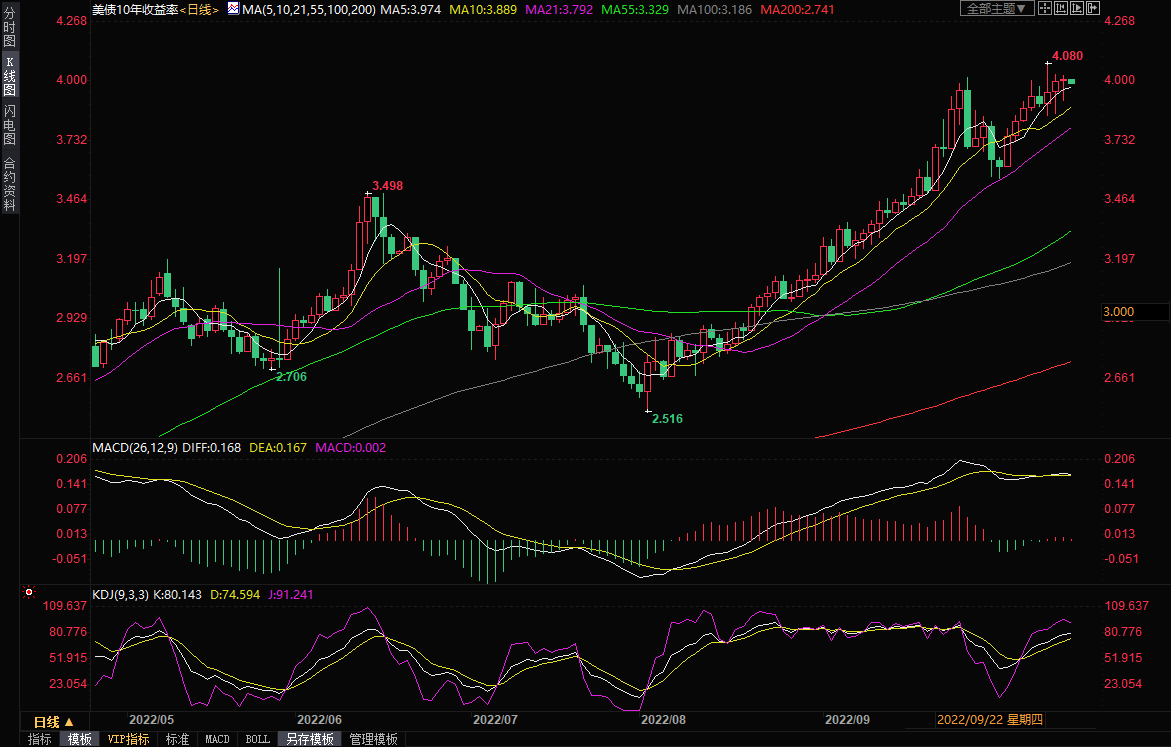Viewport: 1171px width, 747px height.
Task: Click the MA indicator chart icon
Action: pyautogui.click(x=233, y=8)
